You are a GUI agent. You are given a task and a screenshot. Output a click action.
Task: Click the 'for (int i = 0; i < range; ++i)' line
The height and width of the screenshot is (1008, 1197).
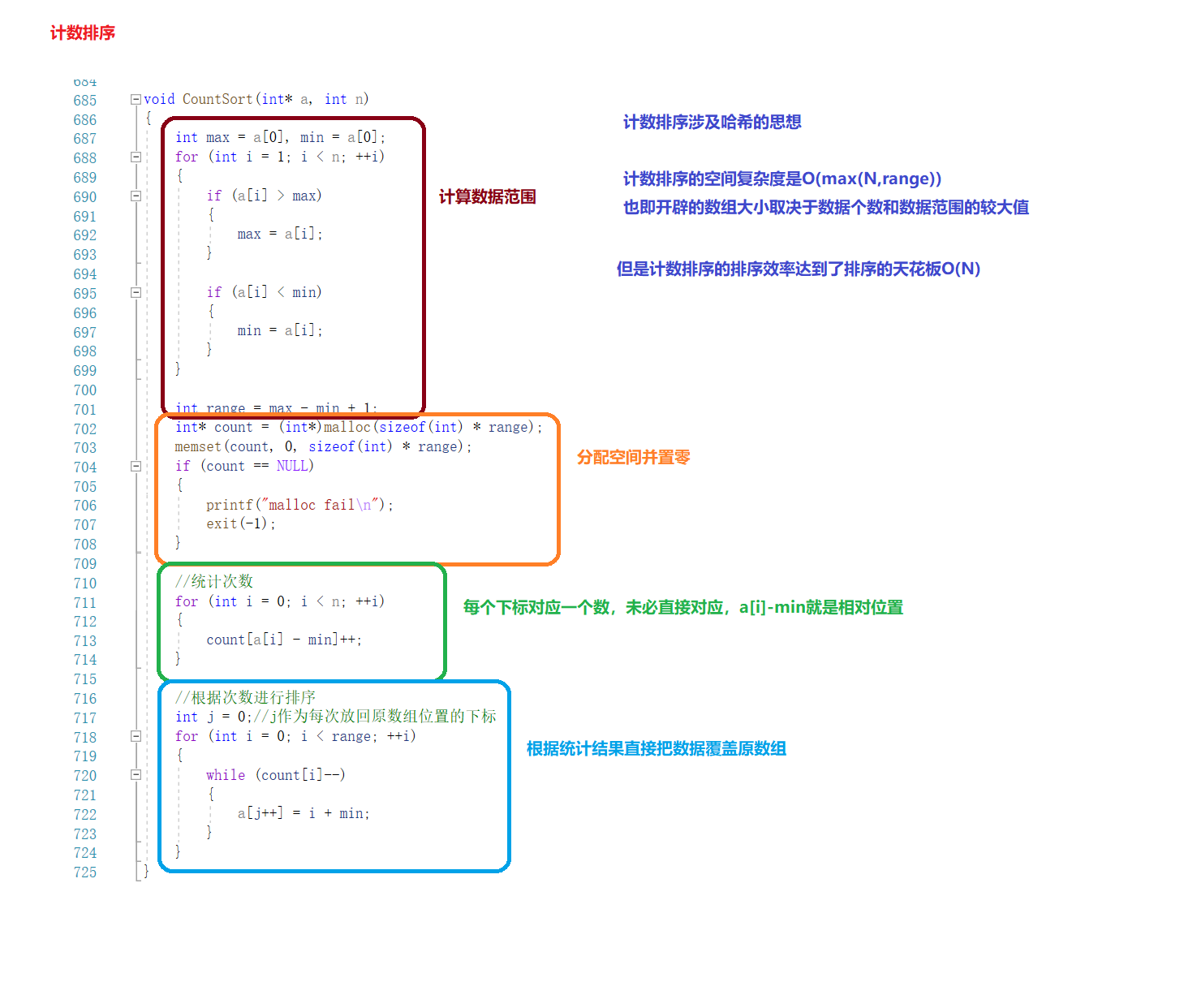[295, 736]
